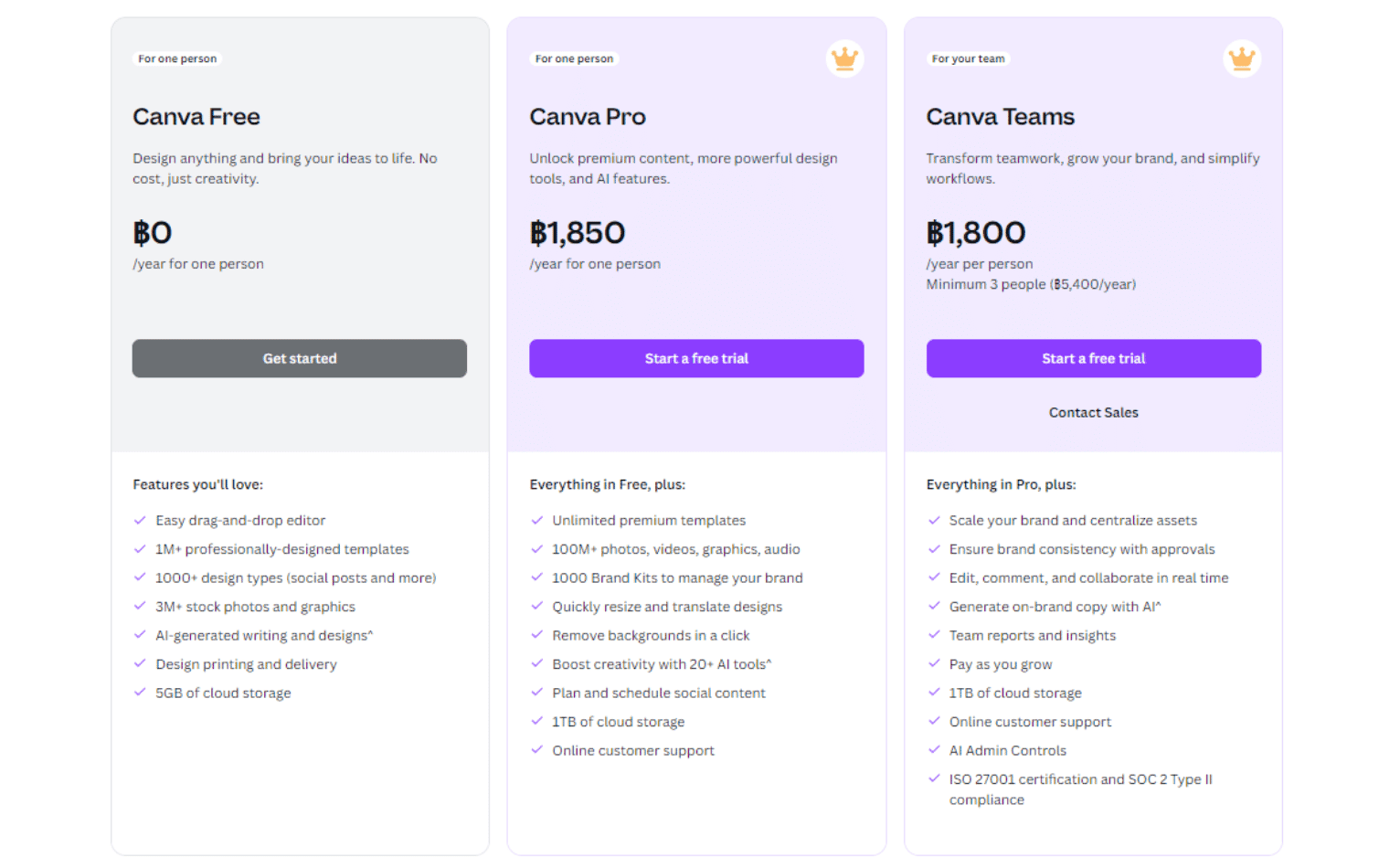Open the Contact Sales link
The height and width of the screenshot is (868, 1400).
point(1093,412)
